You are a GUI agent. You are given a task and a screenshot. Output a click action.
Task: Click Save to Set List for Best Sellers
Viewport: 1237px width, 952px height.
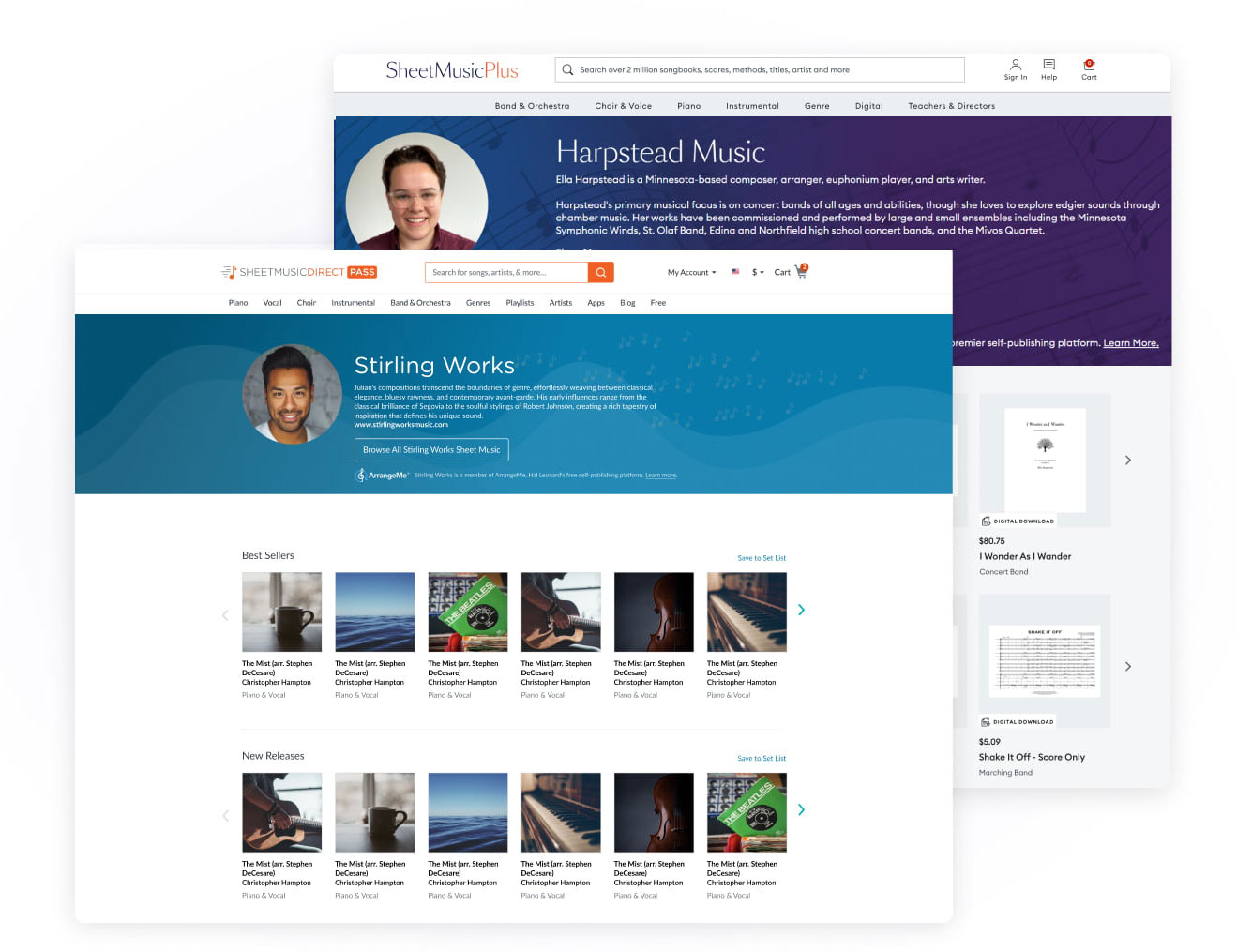click(x=761, y=557)
